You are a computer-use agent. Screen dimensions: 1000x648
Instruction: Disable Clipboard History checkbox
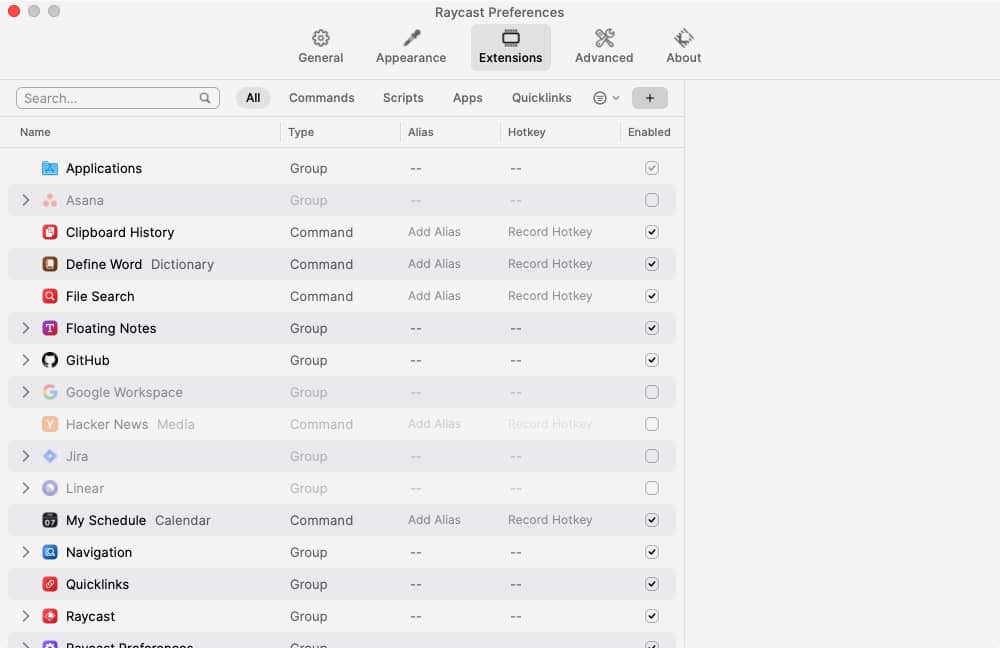(651, 232)
